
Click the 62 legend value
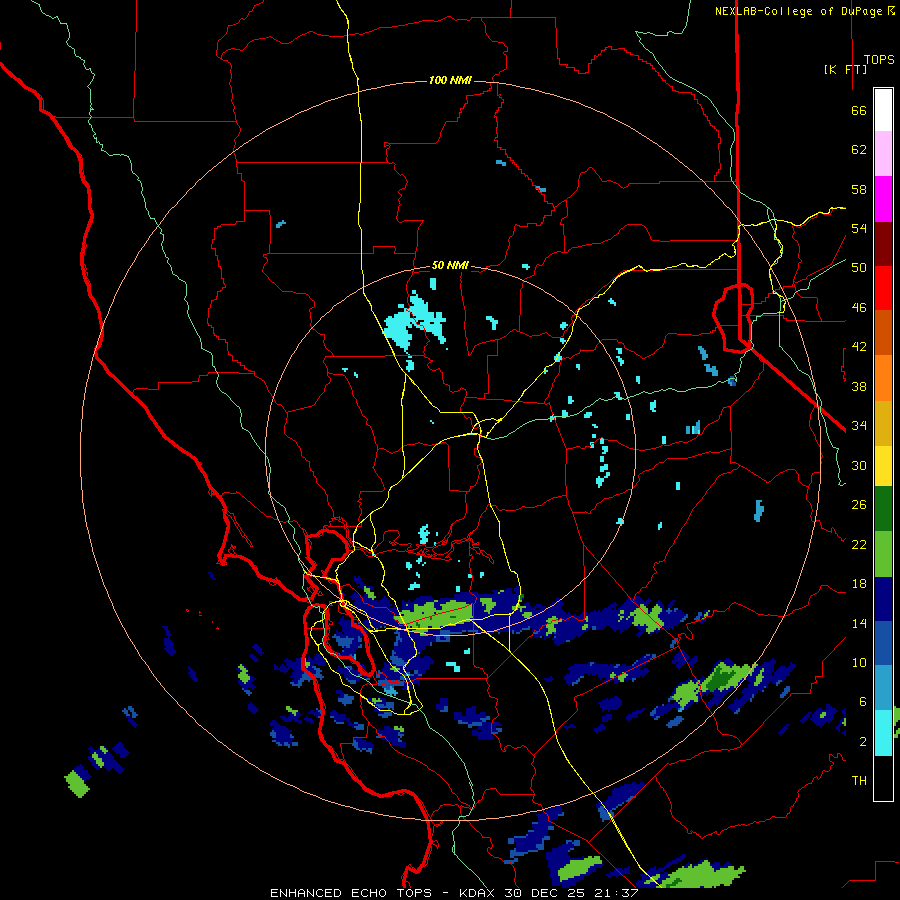(x=859, y=150)
